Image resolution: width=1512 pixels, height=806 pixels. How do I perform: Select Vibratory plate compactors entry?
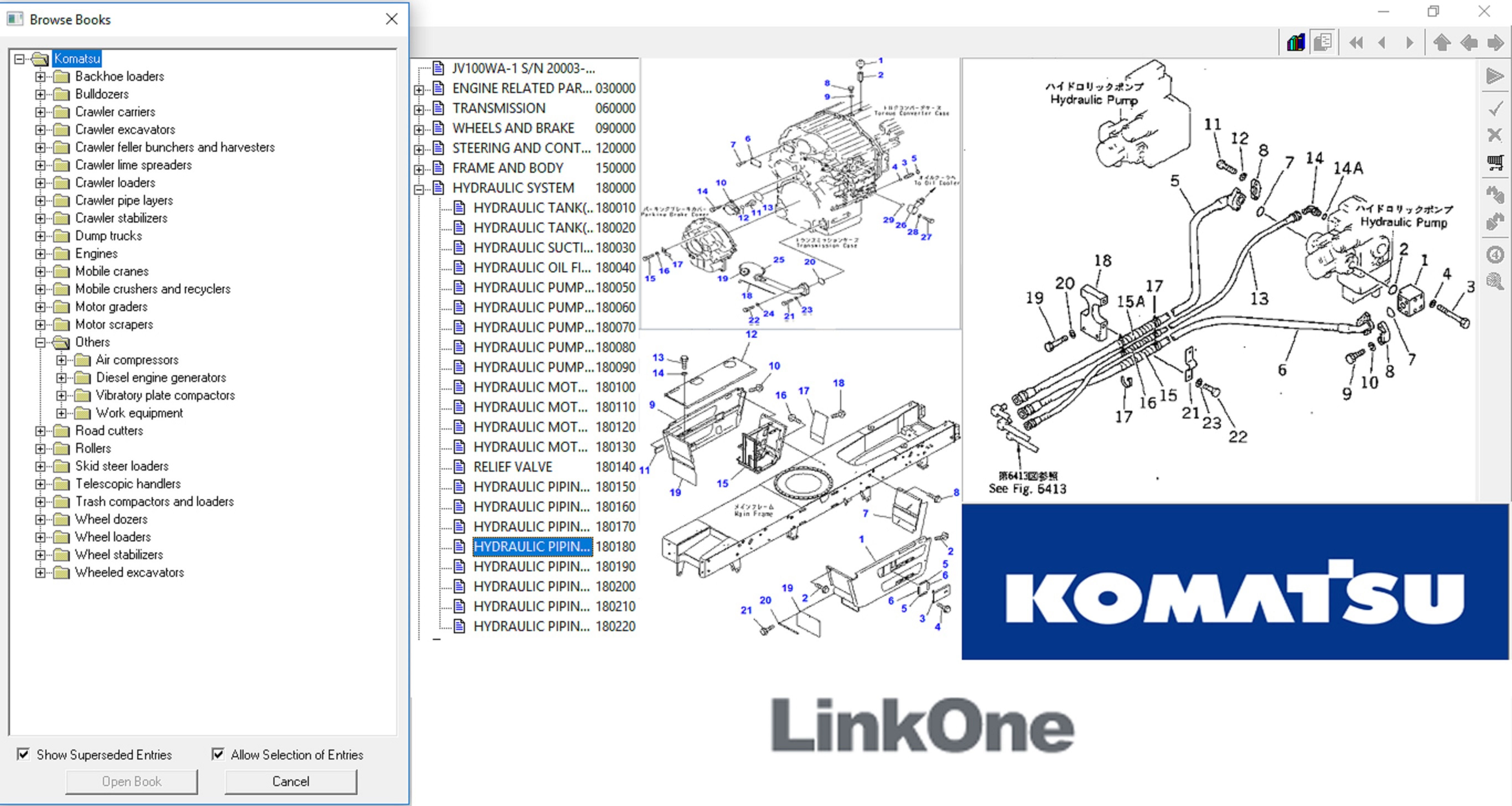165,395
